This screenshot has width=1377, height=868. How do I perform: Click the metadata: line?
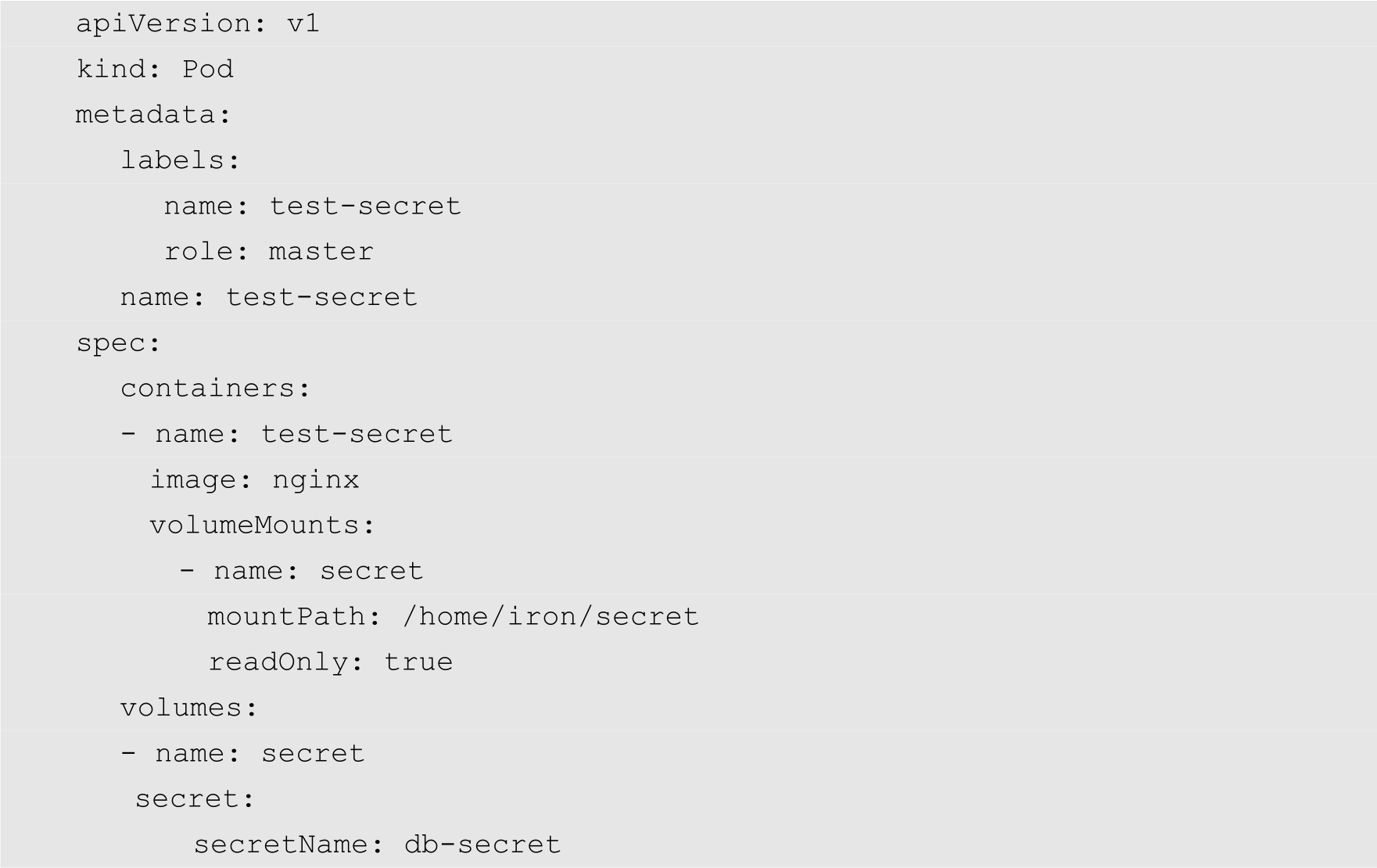pyautogui.click(x=153, y=115)
